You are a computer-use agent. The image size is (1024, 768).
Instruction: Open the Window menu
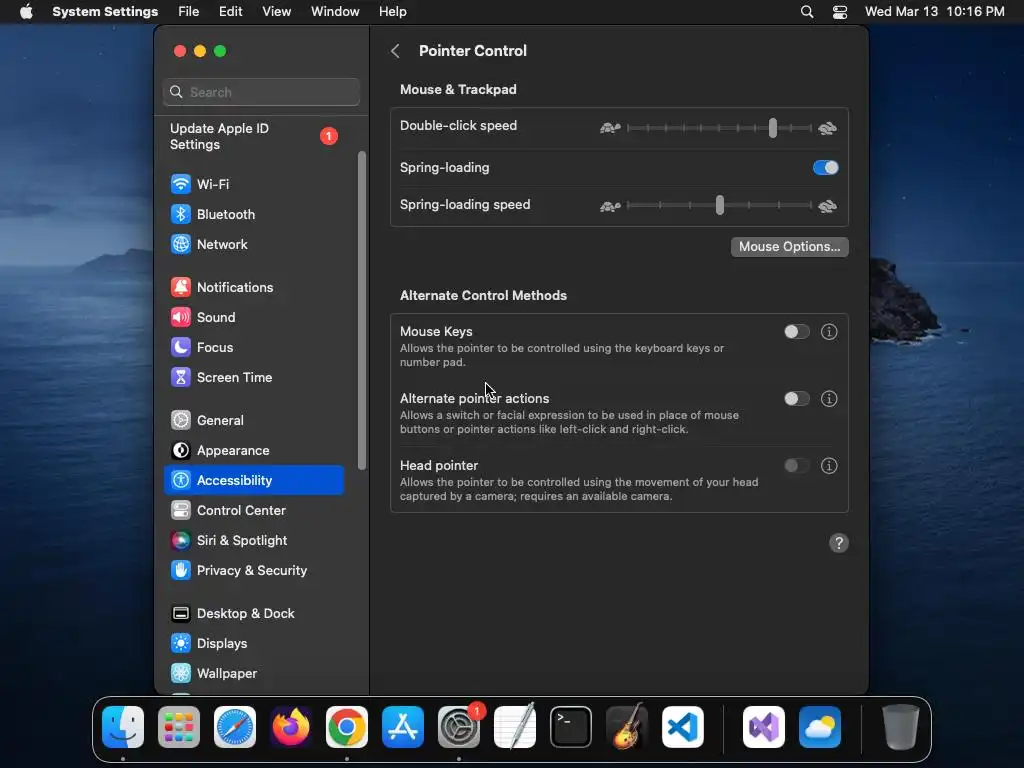(x=335, y=12)
